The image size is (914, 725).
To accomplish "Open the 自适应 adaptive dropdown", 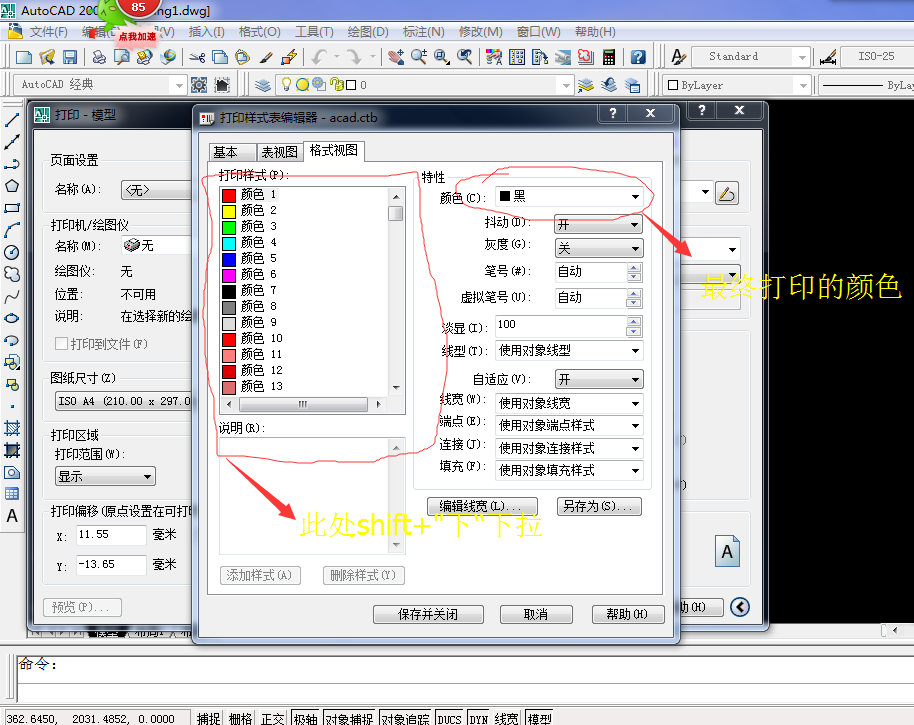I will tap(598, 379).
